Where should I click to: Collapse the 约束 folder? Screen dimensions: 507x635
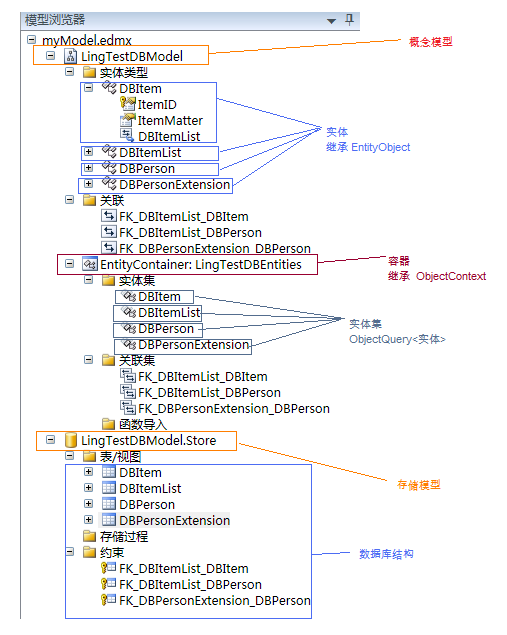pyautogui.click(x=69, y=552)
